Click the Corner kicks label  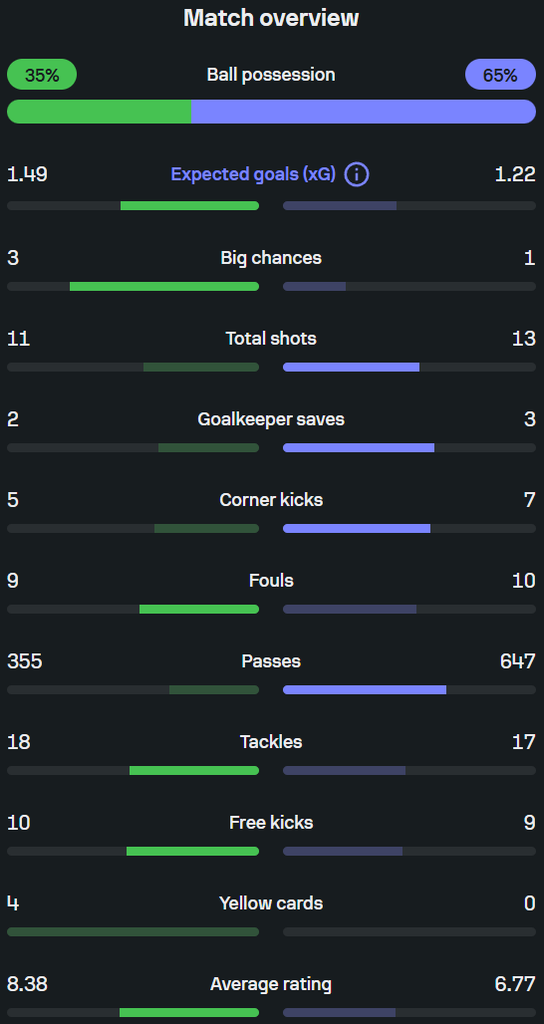[271, 500]
